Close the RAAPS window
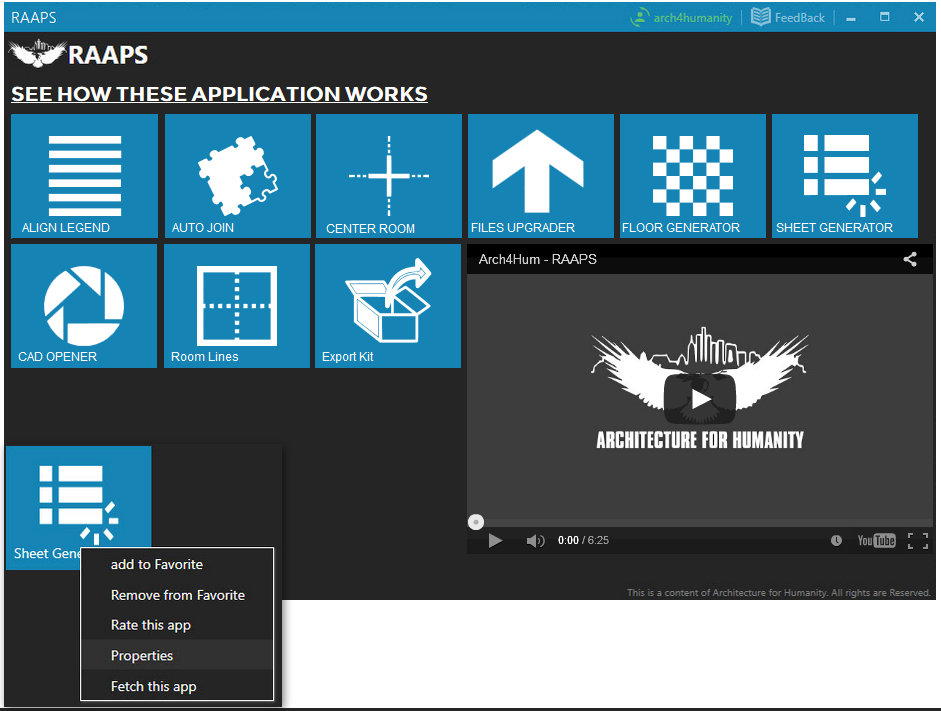Viewport: 941px width, 711px height. point(919,17)
